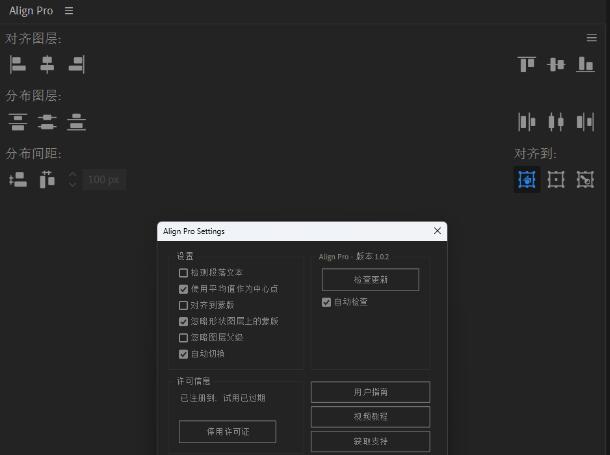This screenshot has width=610, height=455.
Task: Click the 设置 group label
Action: pyautogui.click(x=185, y=256)
